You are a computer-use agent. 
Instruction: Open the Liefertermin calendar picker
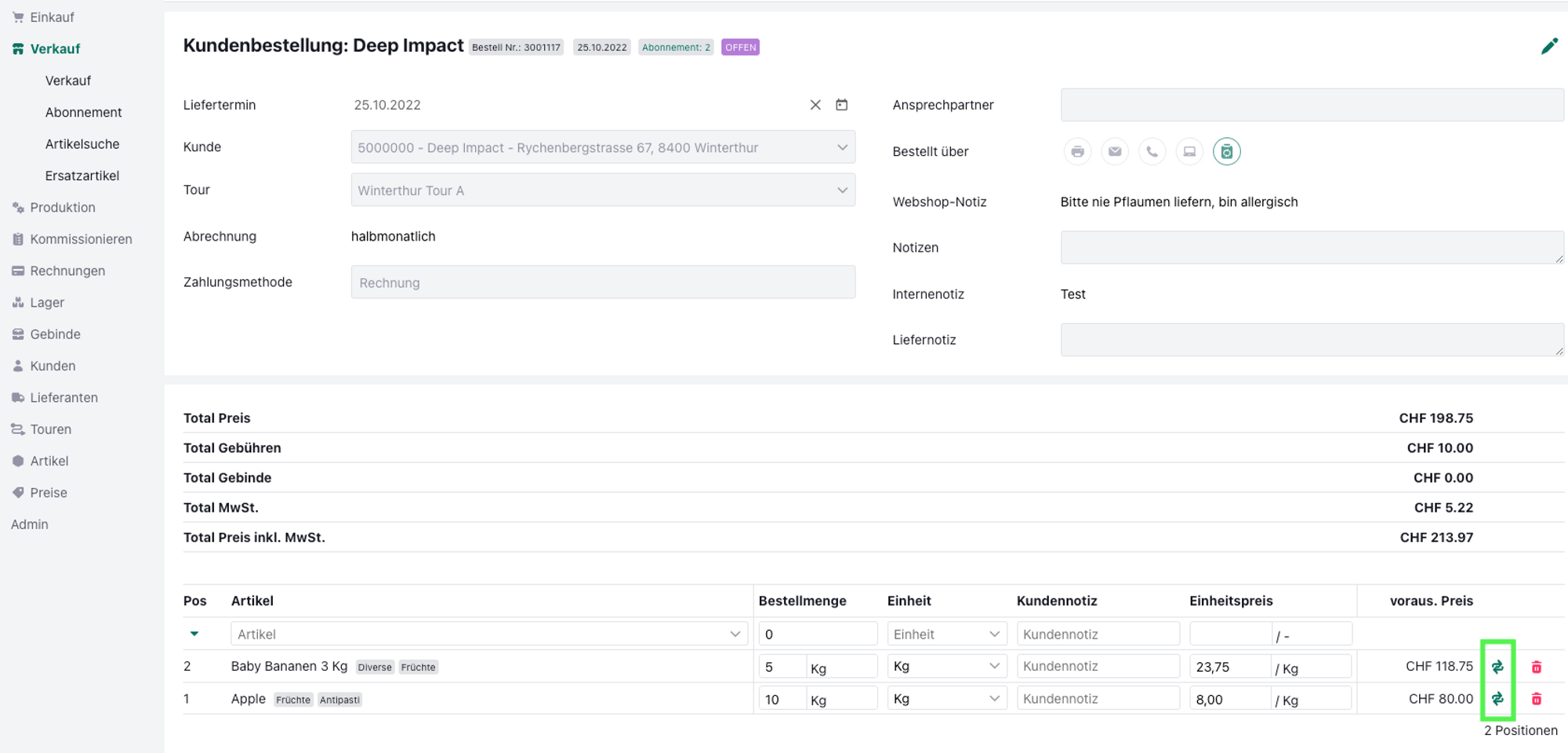pyautogui.click(x=841, y=105)
